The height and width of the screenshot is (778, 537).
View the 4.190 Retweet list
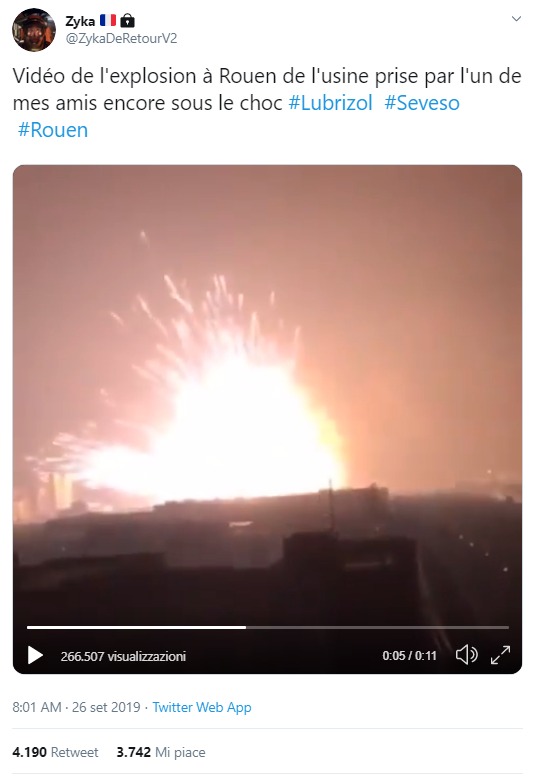[x=55, y=752]
